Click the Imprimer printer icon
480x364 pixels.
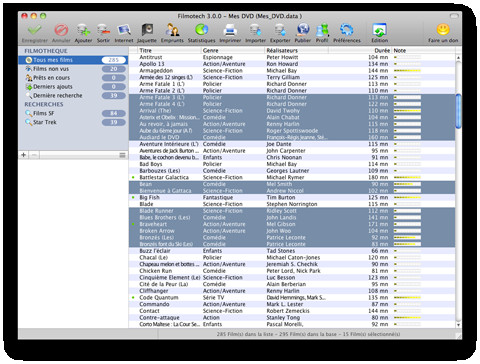(230, 31)
